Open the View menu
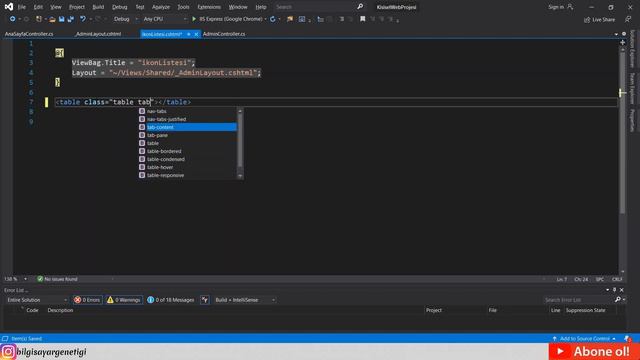The image size is (640, 360). [56, 7]
